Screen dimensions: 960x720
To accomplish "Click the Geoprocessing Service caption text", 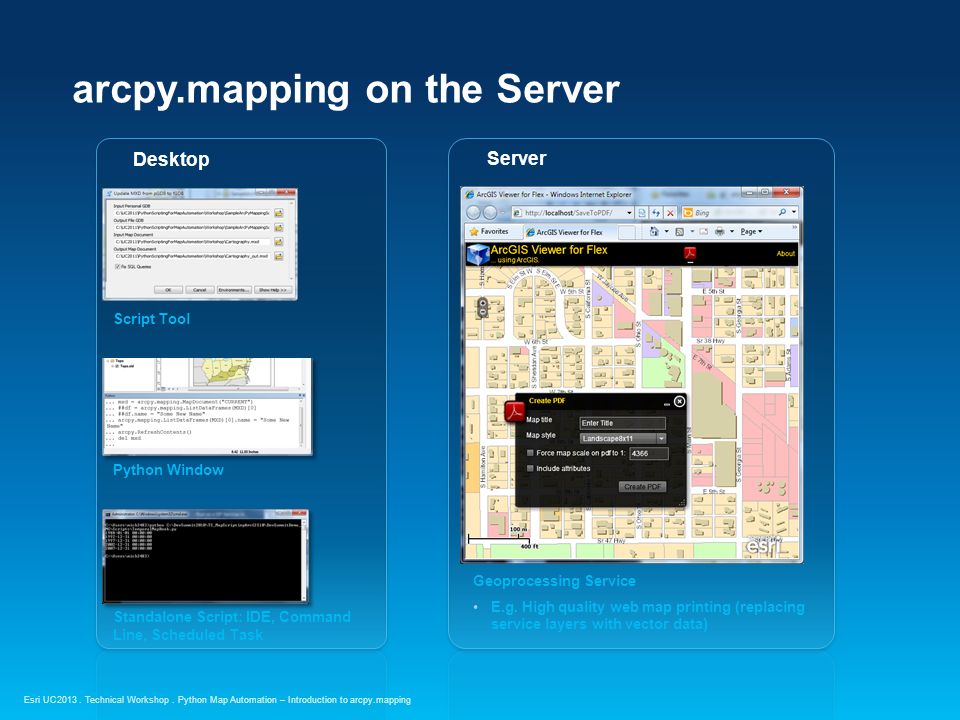I will [554, 580].
